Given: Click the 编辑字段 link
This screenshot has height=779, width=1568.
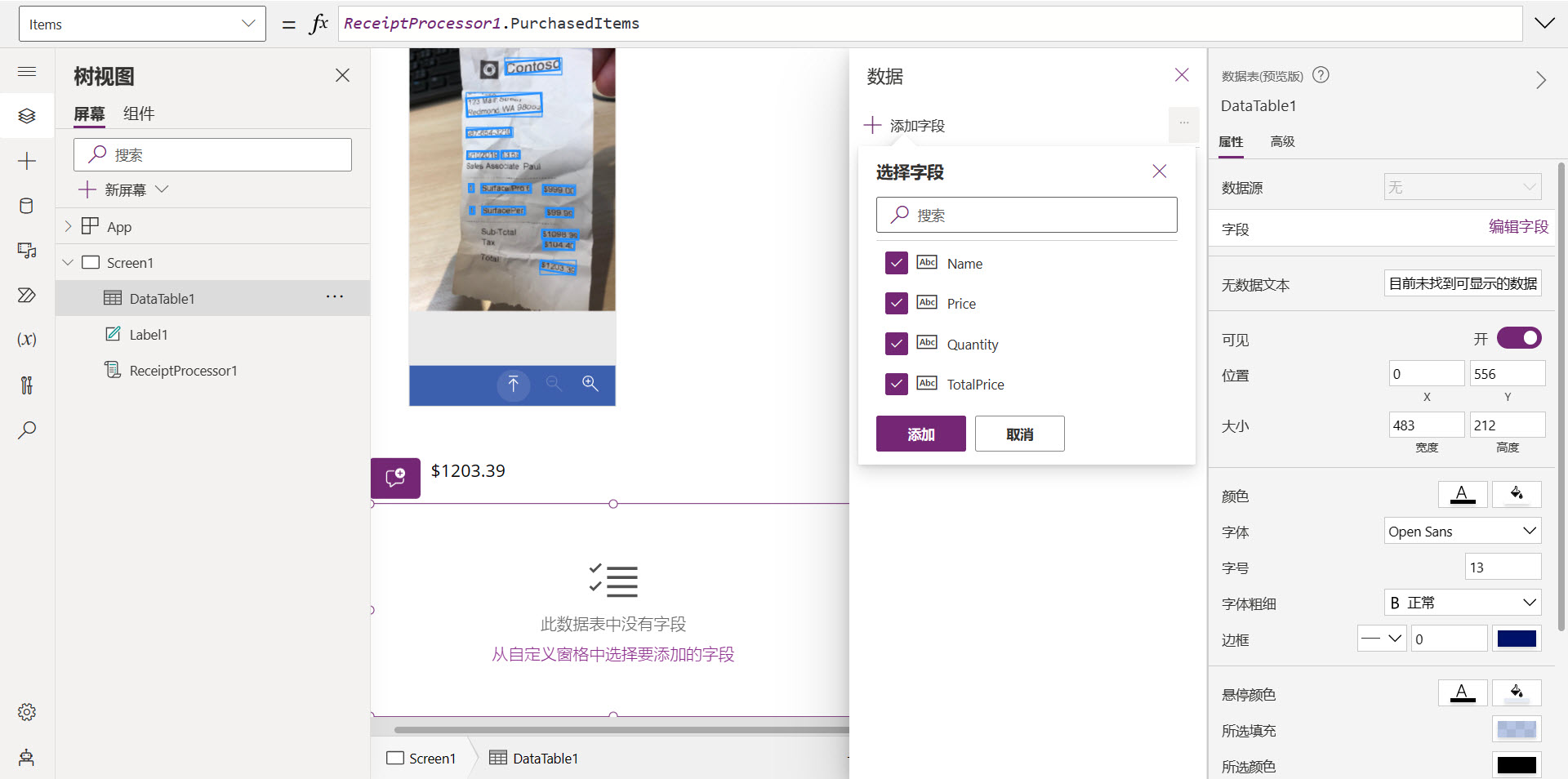Looking at the screenshot, I should click(1518, 226).
